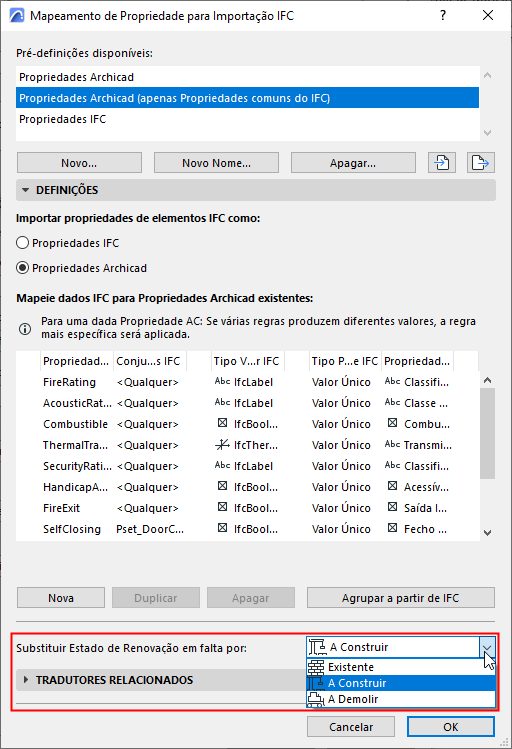Screen dimensions: 512x749
Task: Select the ThermalTra... mapping row
Action: (x=247, y=445)
